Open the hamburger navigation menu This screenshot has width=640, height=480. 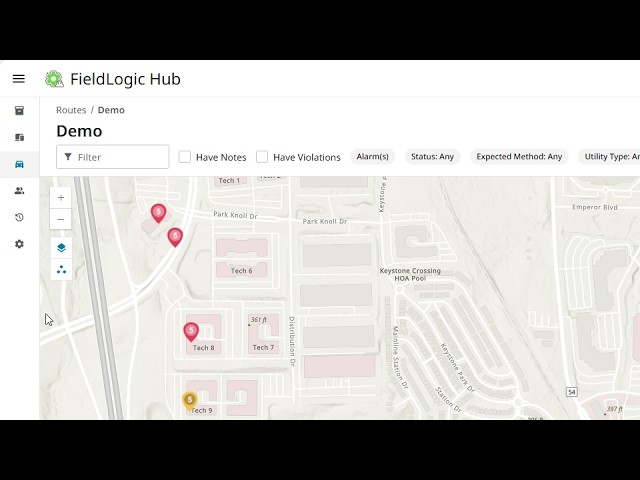(x=19, y=79)
